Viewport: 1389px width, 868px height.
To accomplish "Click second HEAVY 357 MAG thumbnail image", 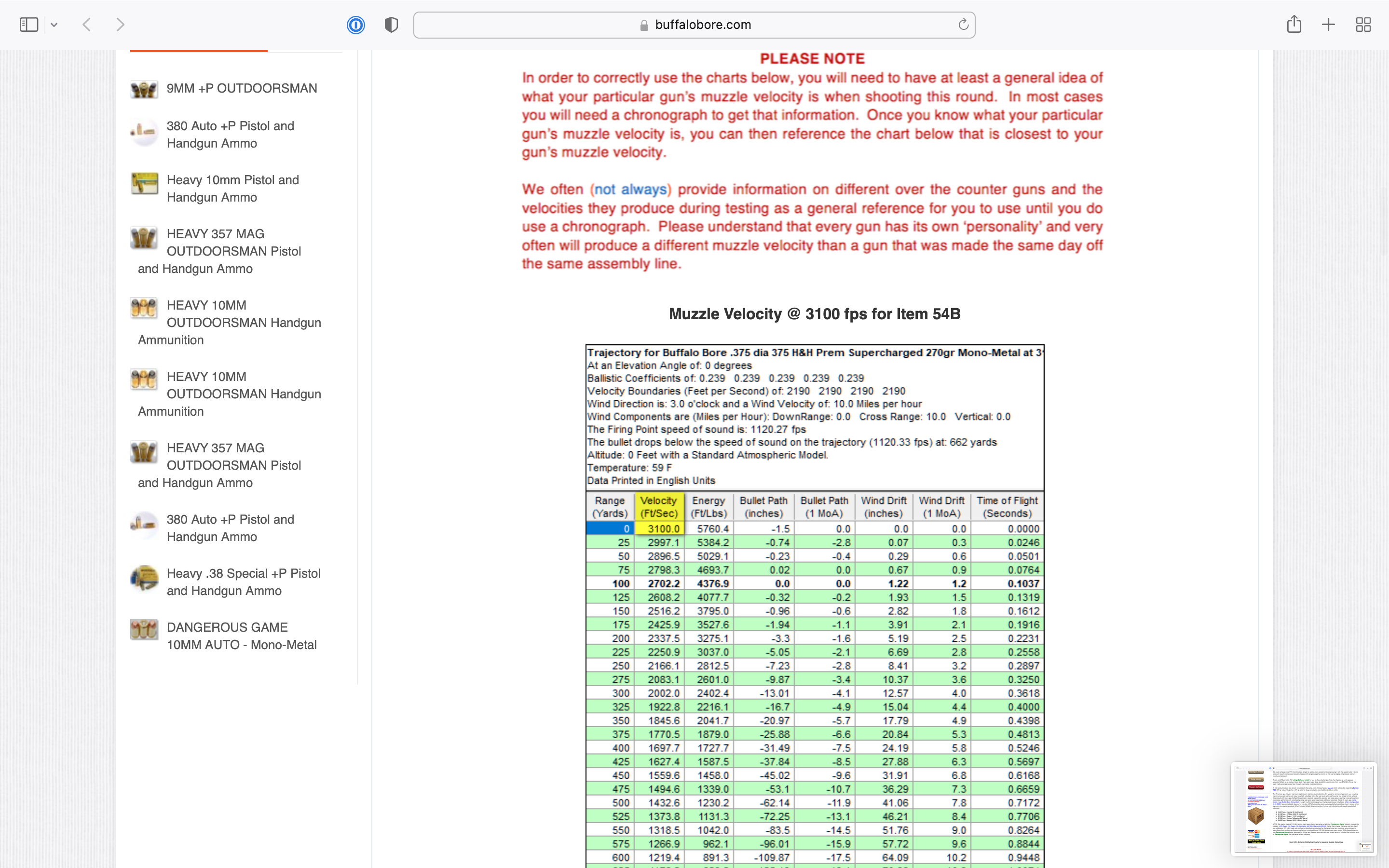I will [x=144, y=452].
